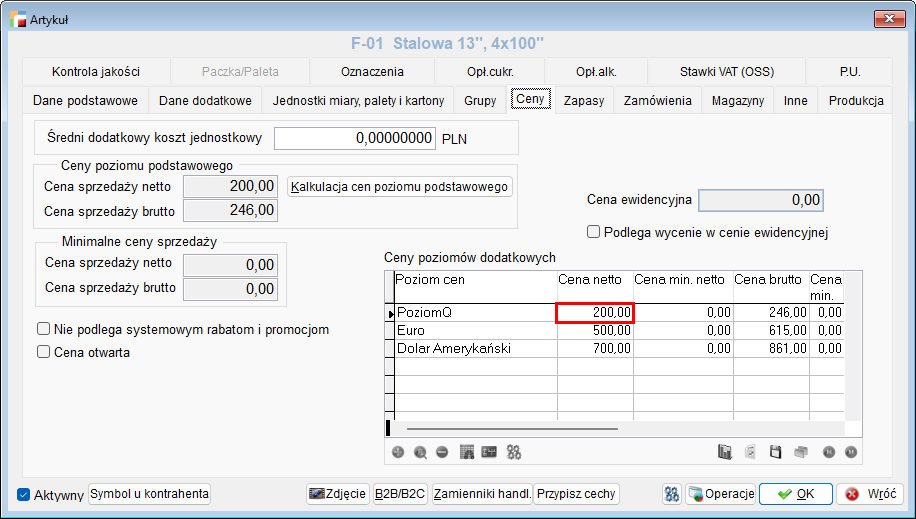
Task: Toggle the Aktywny checkbox
Action: pyautogui.click(x=25, y=495)
